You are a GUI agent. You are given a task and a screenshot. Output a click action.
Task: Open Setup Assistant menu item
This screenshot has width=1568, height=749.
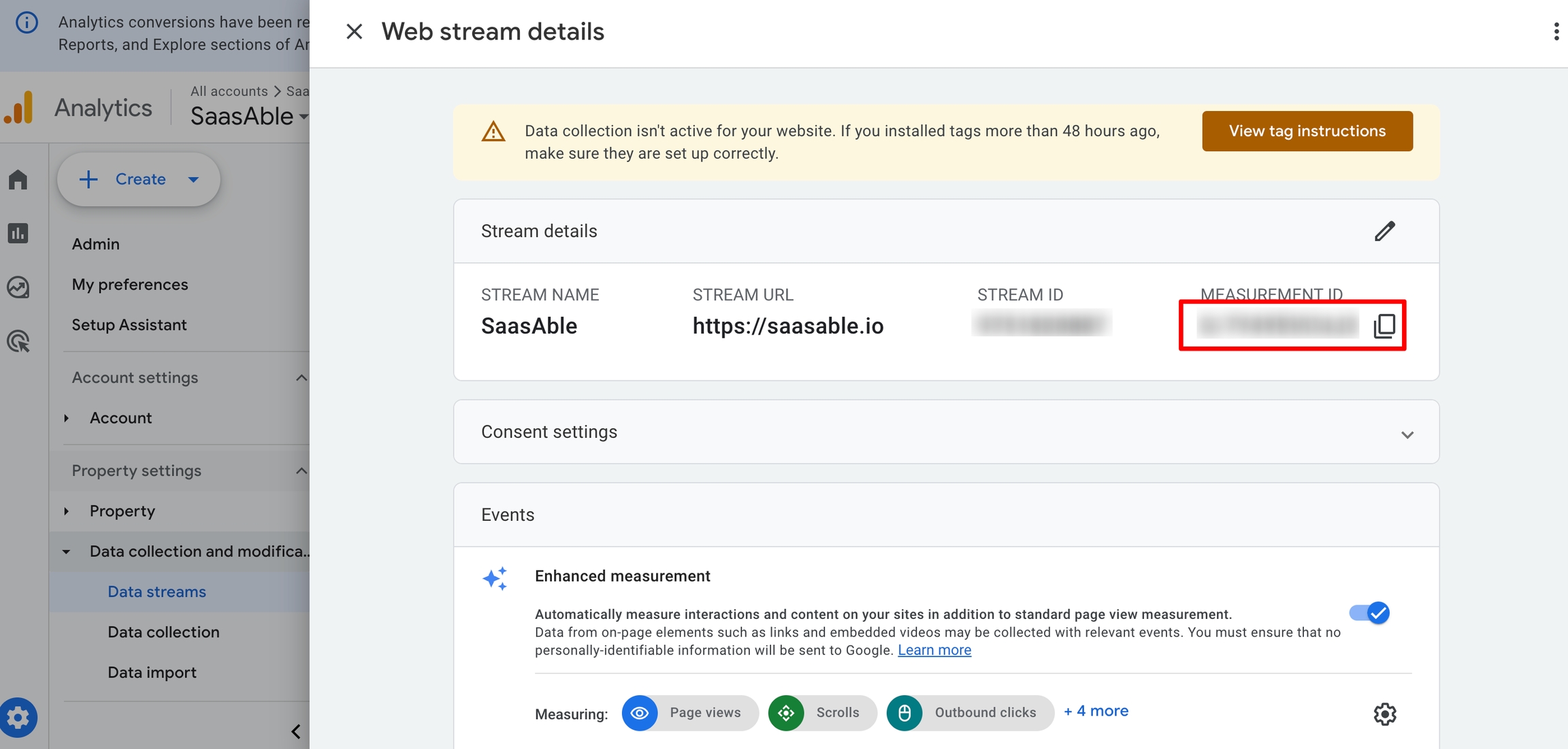pos(129,325)
